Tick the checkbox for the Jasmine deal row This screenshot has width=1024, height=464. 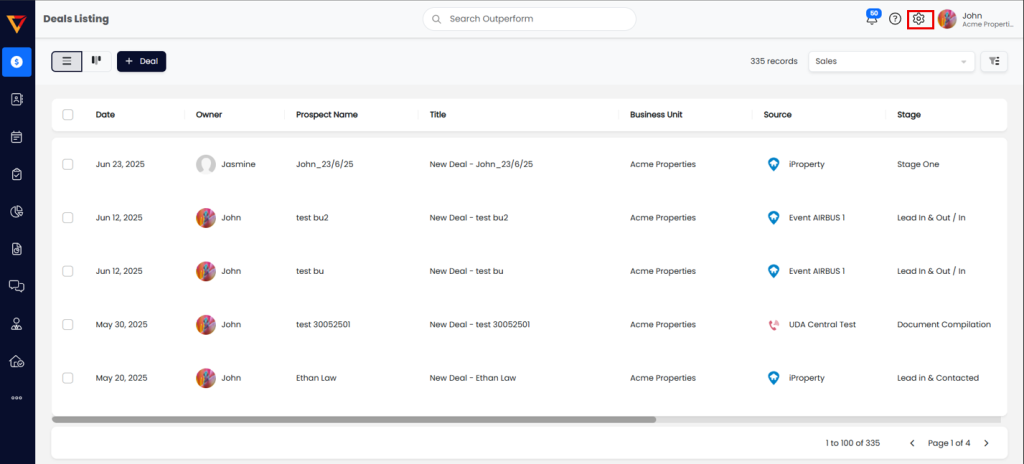point(68,164)
